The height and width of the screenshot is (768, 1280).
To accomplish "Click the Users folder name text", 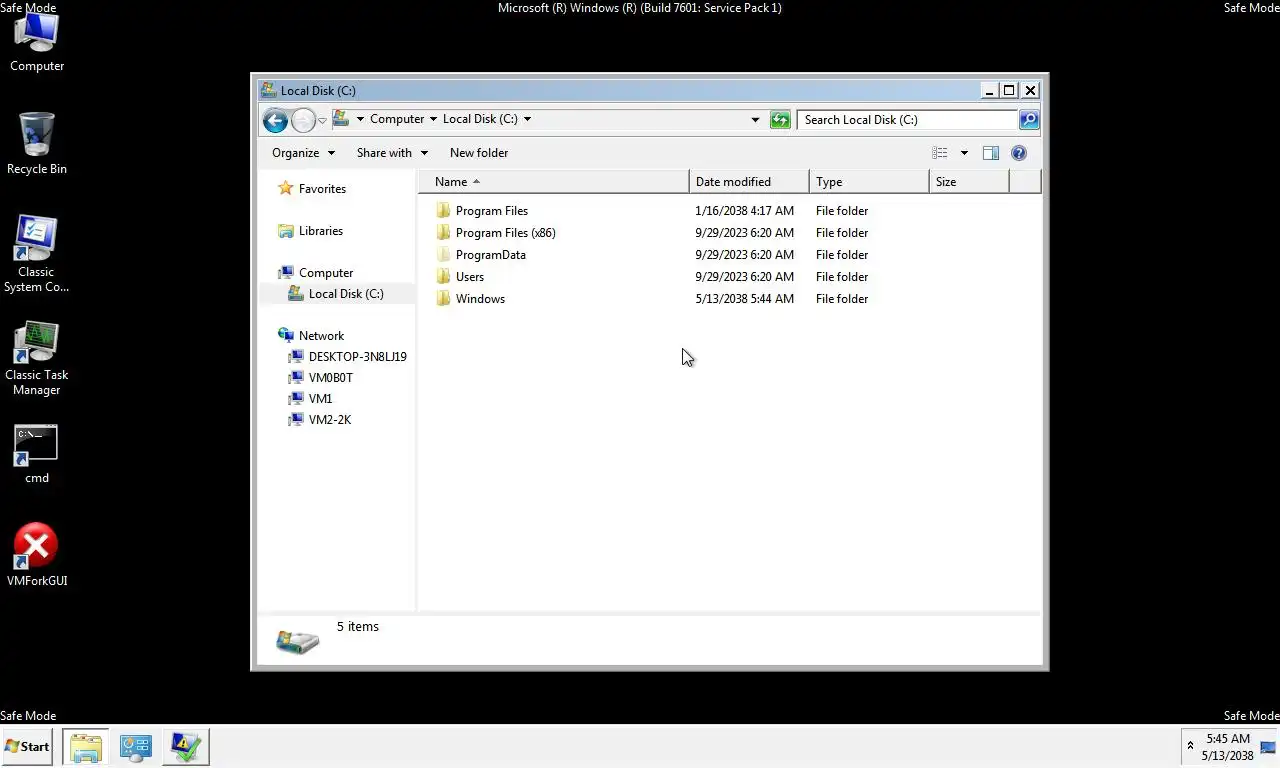I will (x=470, y=277).
